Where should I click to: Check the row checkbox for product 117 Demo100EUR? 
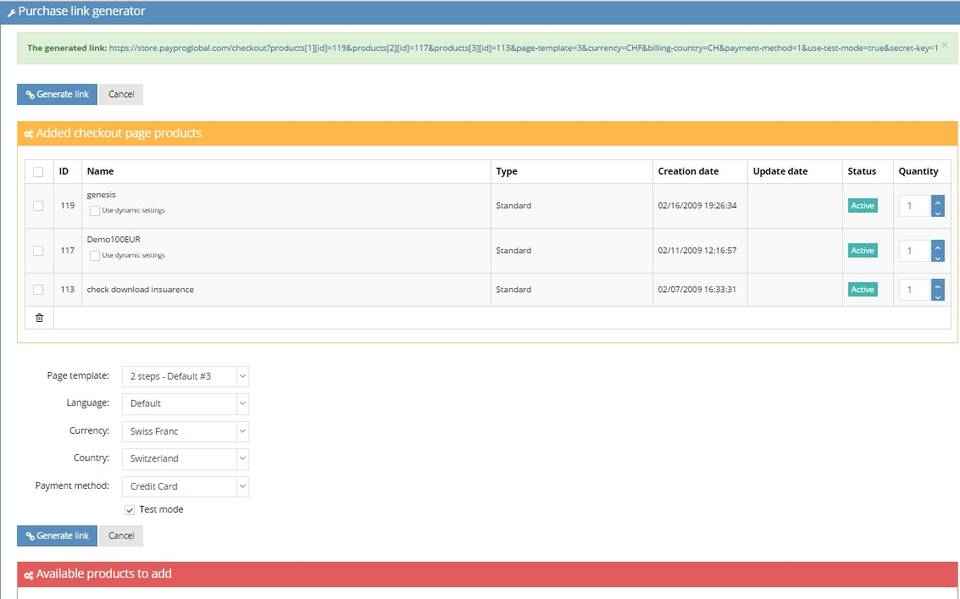point(37,250)
